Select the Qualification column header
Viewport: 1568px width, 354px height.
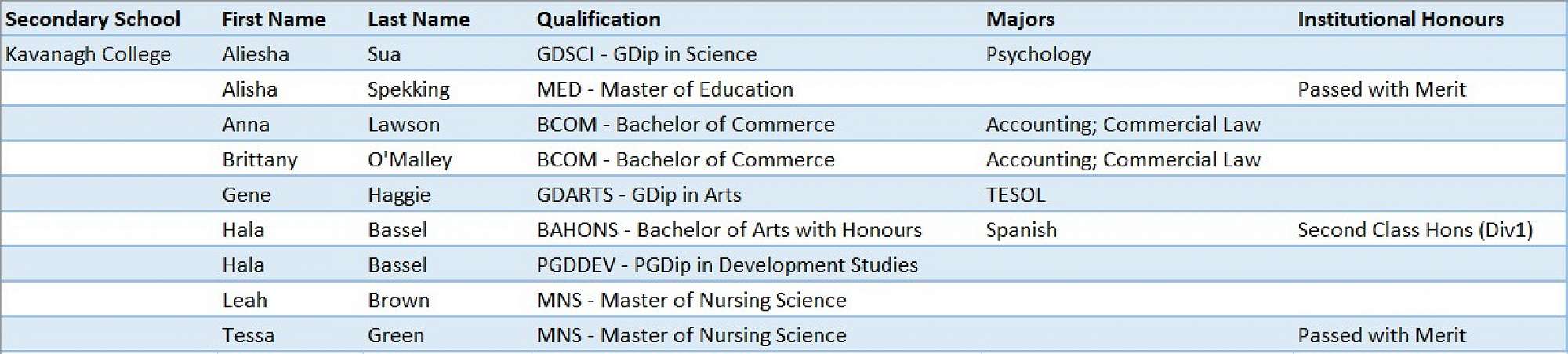click(598, 19)
